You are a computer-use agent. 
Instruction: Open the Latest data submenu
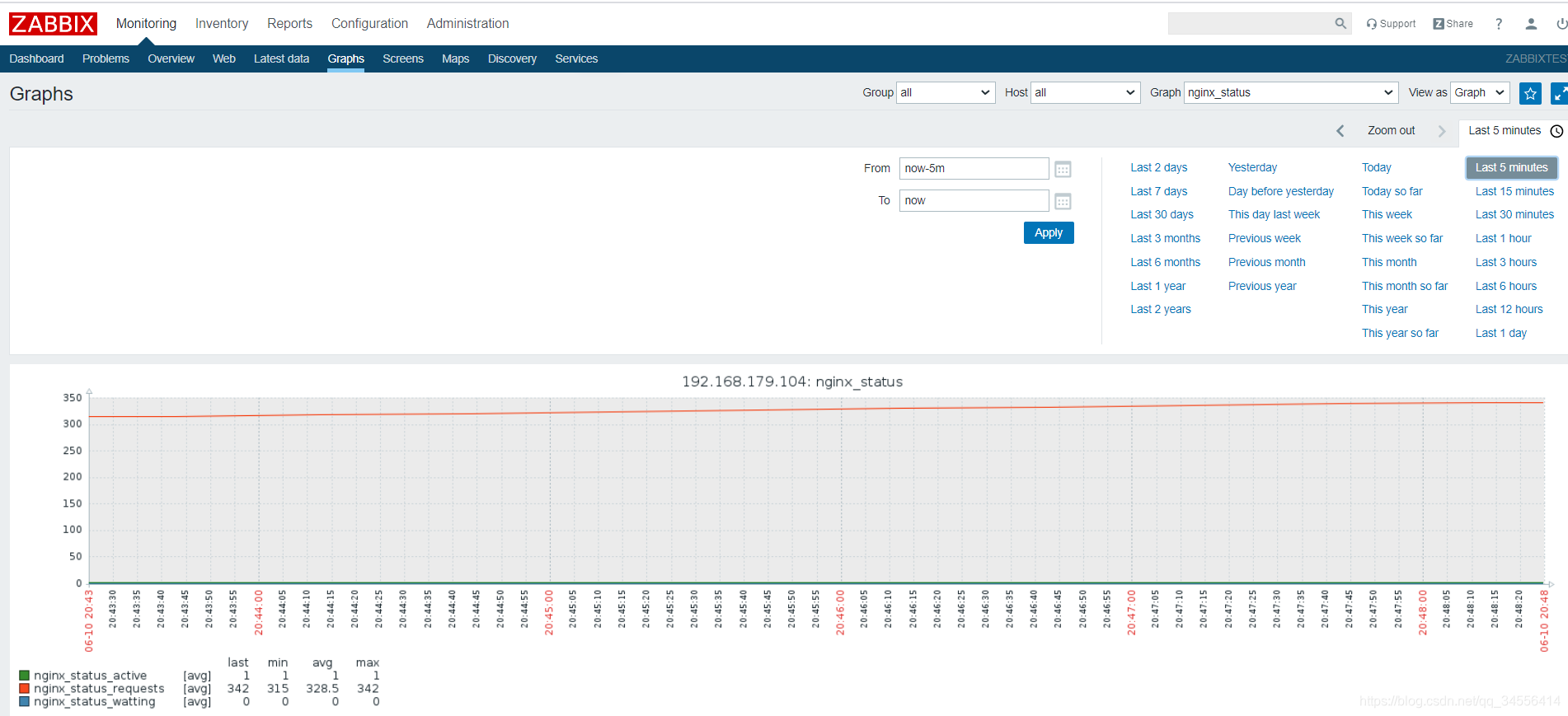[281, 58]
